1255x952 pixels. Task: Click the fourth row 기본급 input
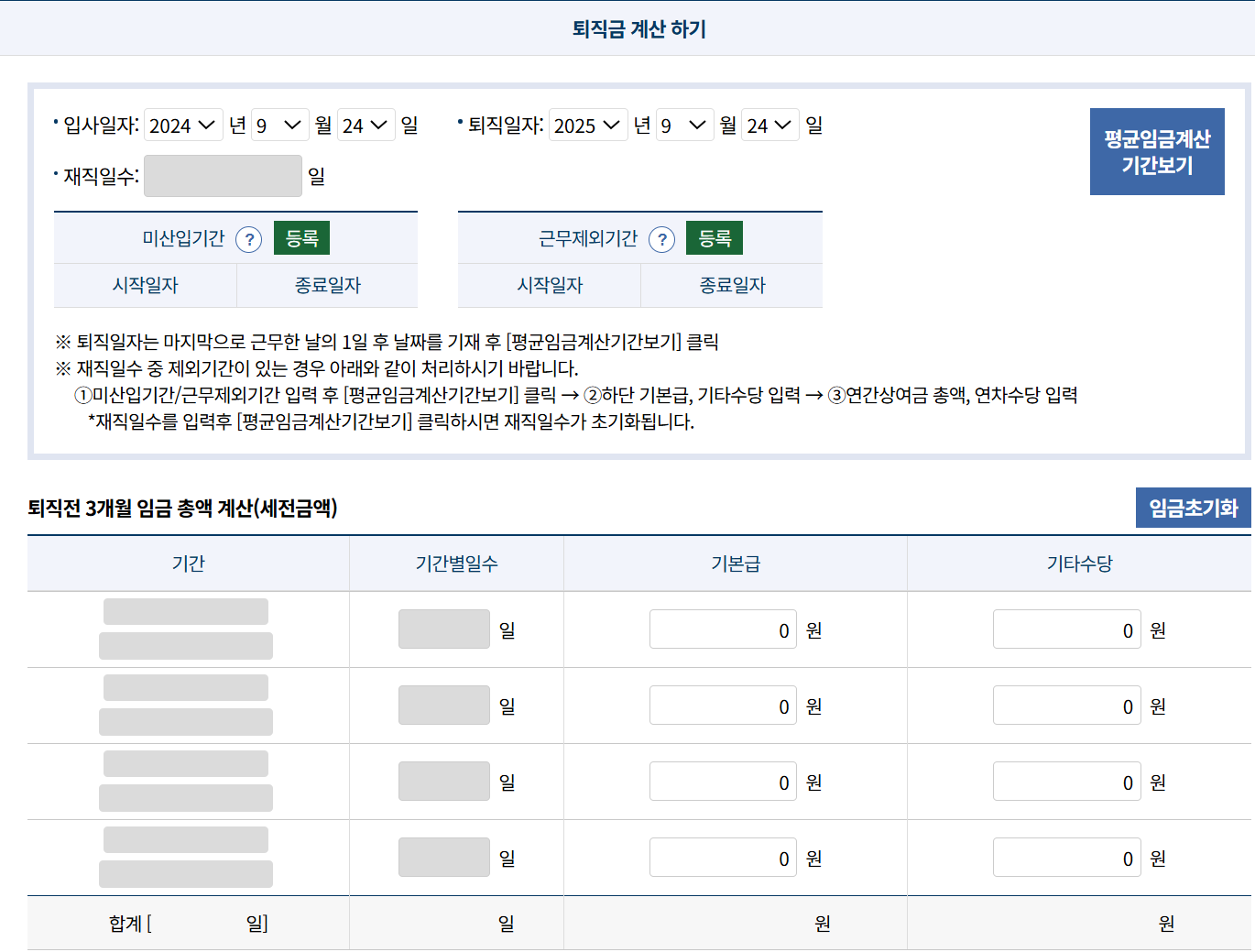pyautogui.click(x=723, y=858)
